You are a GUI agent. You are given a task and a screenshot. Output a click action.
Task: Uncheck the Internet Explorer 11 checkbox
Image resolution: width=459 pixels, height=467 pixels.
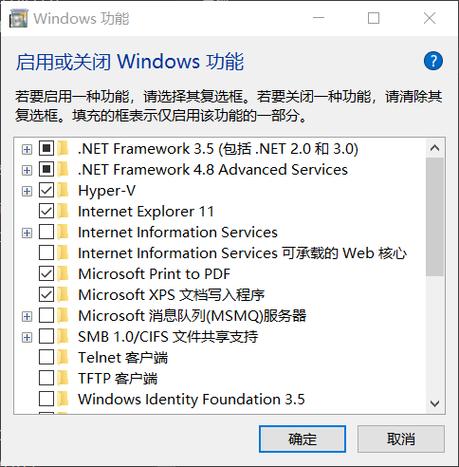(46, 211)
